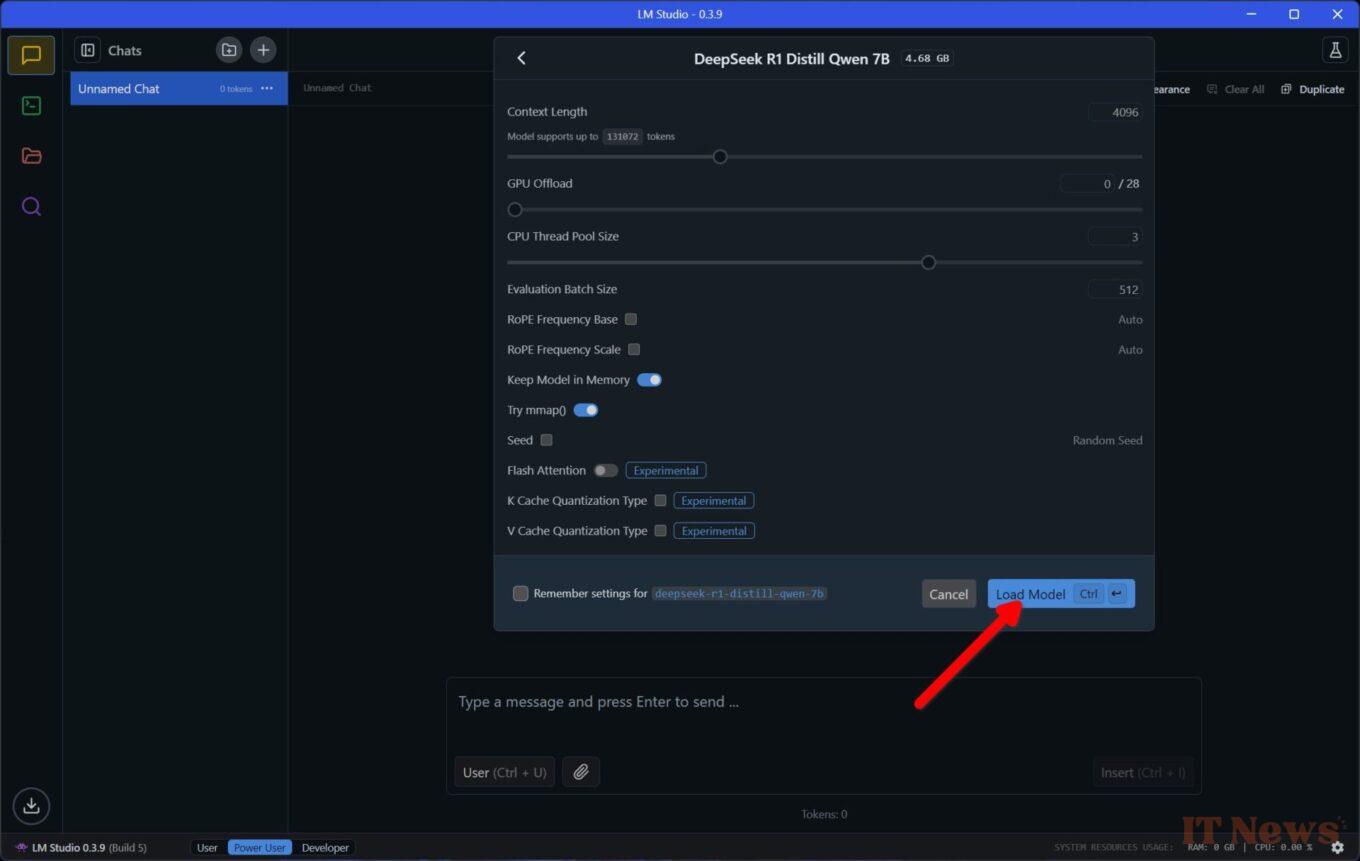The width and height of the screenshot is (1360, 861).
Task: Enable the RoPE Frequency Base checkbox
Action: (631, 319)
